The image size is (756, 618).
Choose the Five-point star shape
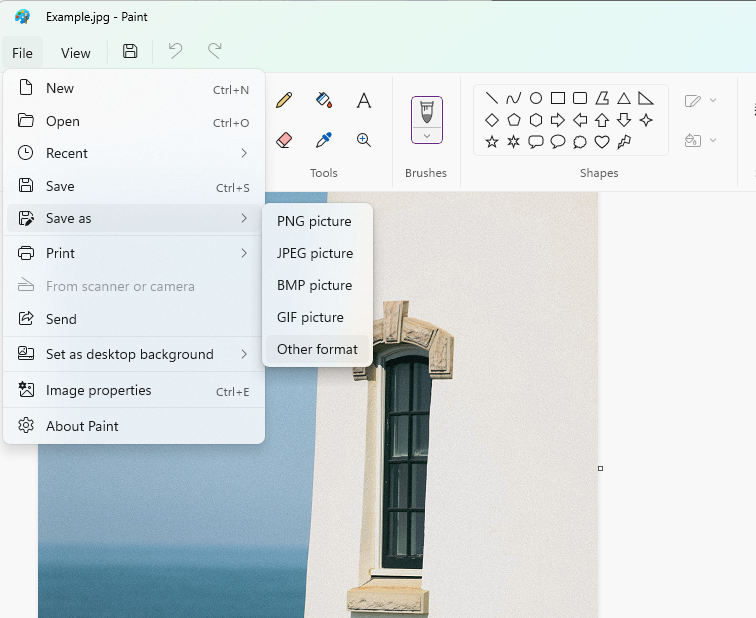pos(491,142)
